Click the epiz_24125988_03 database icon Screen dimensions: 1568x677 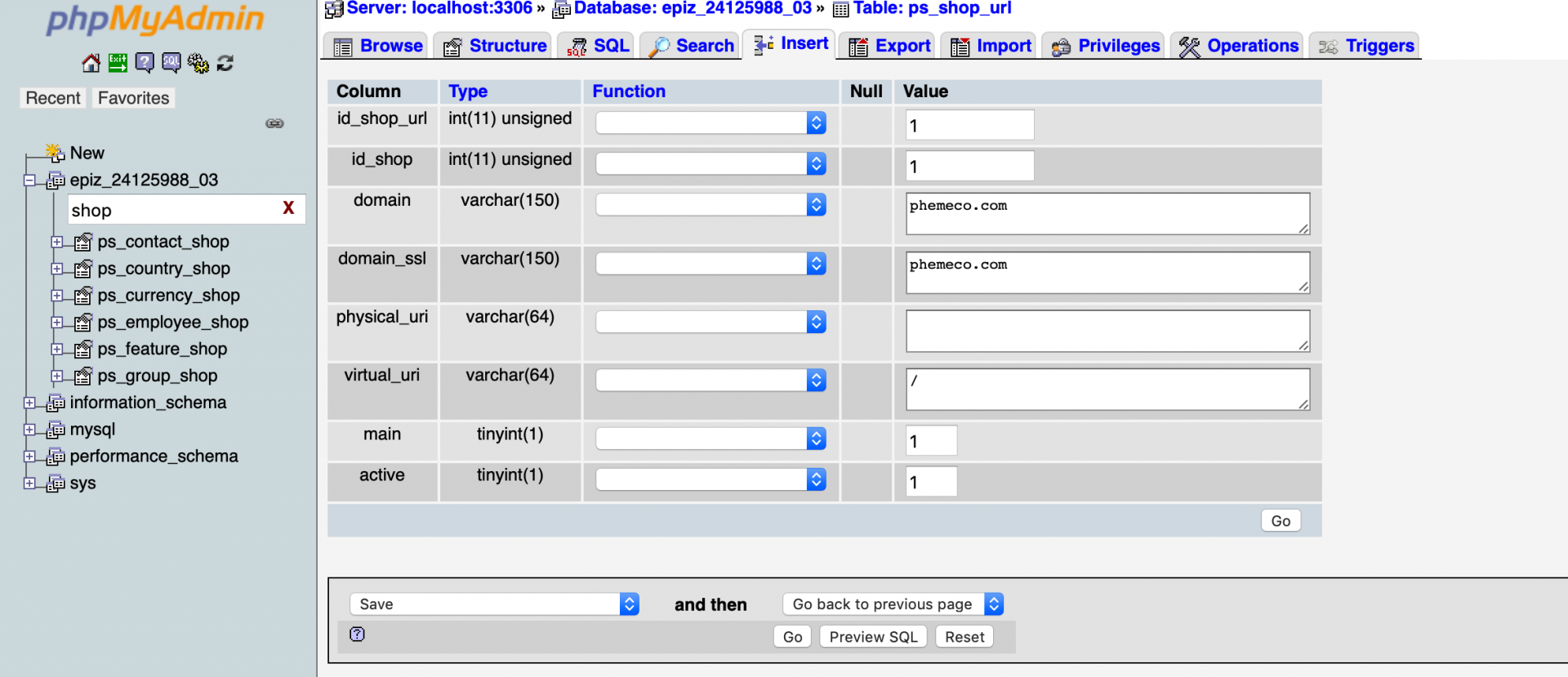(56, 180)
